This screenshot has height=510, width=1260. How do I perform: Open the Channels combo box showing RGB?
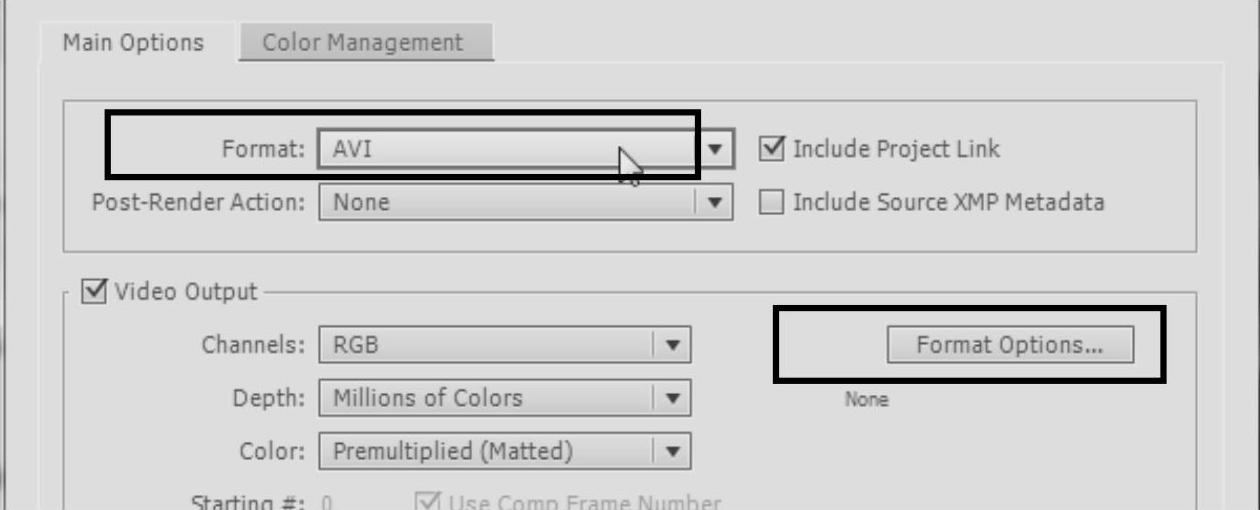point(486,346)
